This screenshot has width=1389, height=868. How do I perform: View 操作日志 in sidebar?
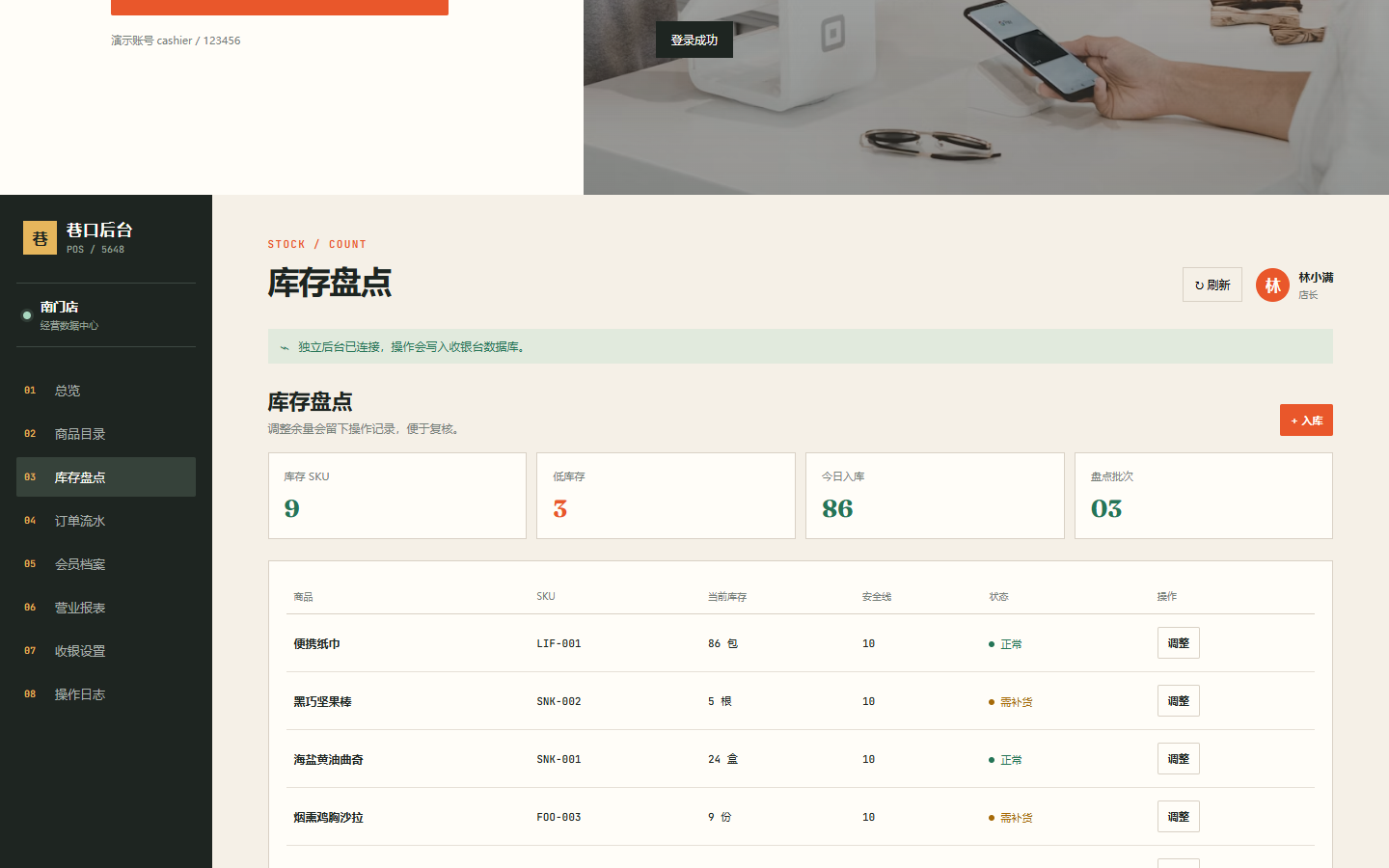(x=106, y=694)
